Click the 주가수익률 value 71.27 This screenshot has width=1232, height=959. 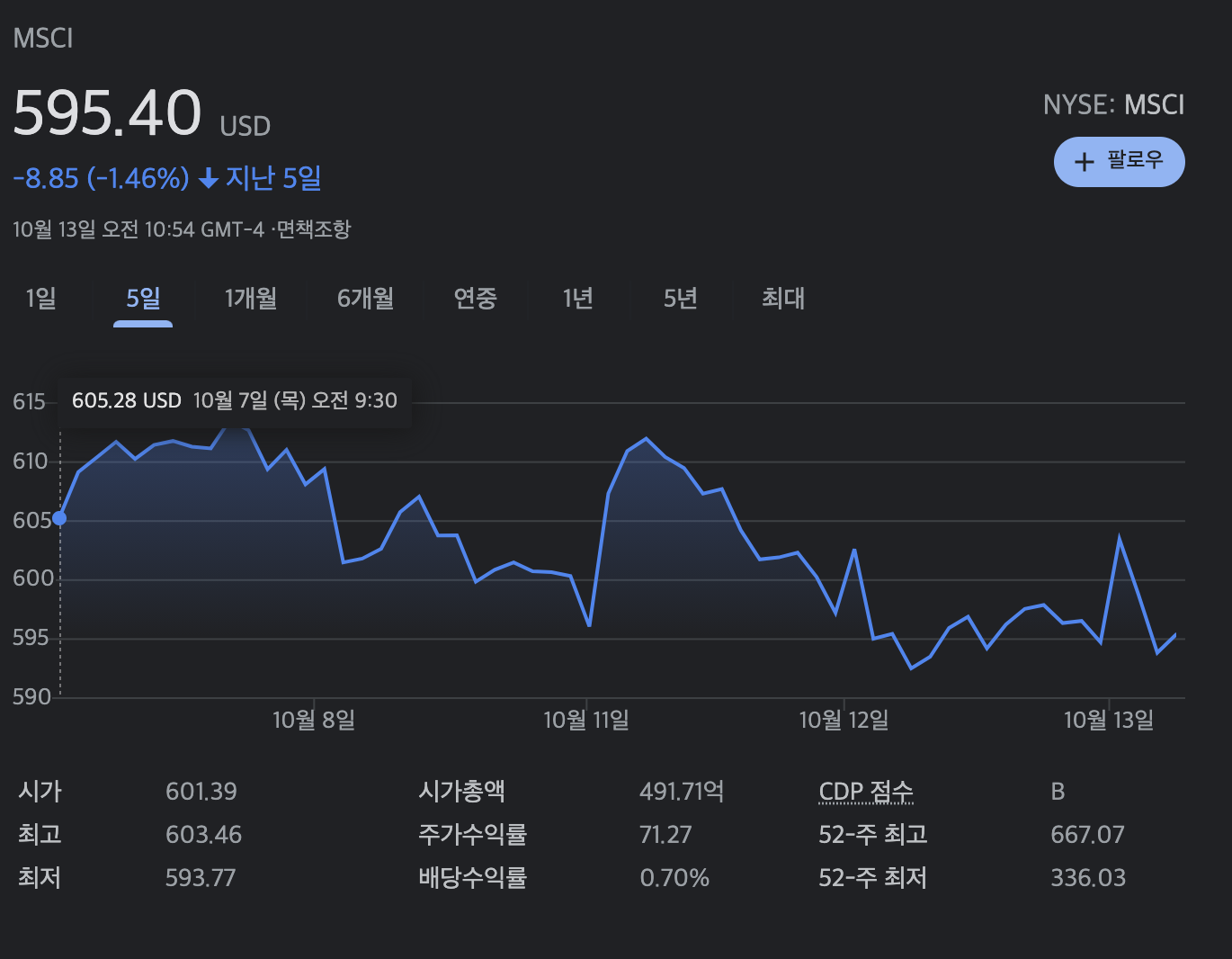point(665,835)
